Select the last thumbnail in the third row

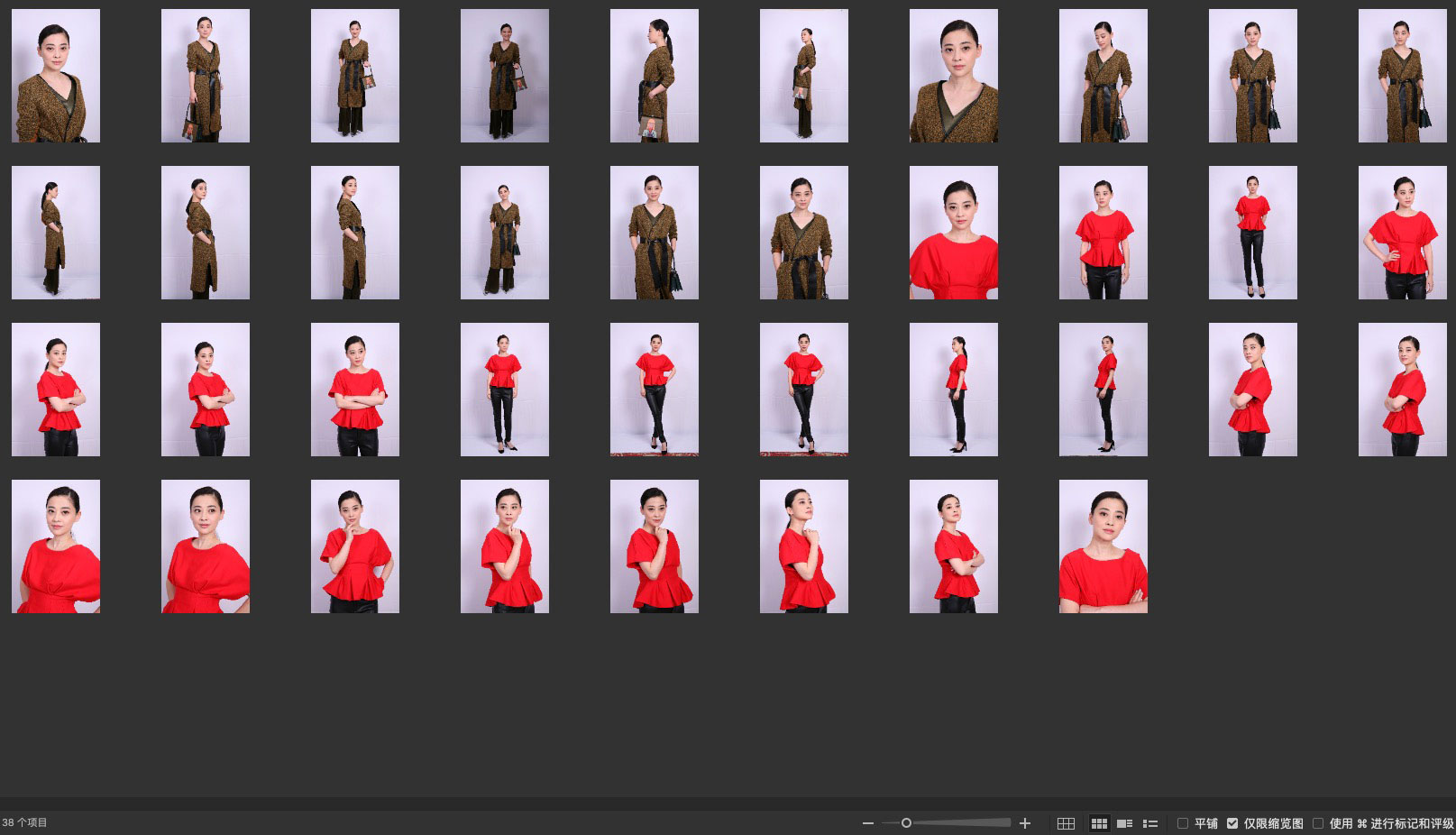click(x=1402, y=390)
